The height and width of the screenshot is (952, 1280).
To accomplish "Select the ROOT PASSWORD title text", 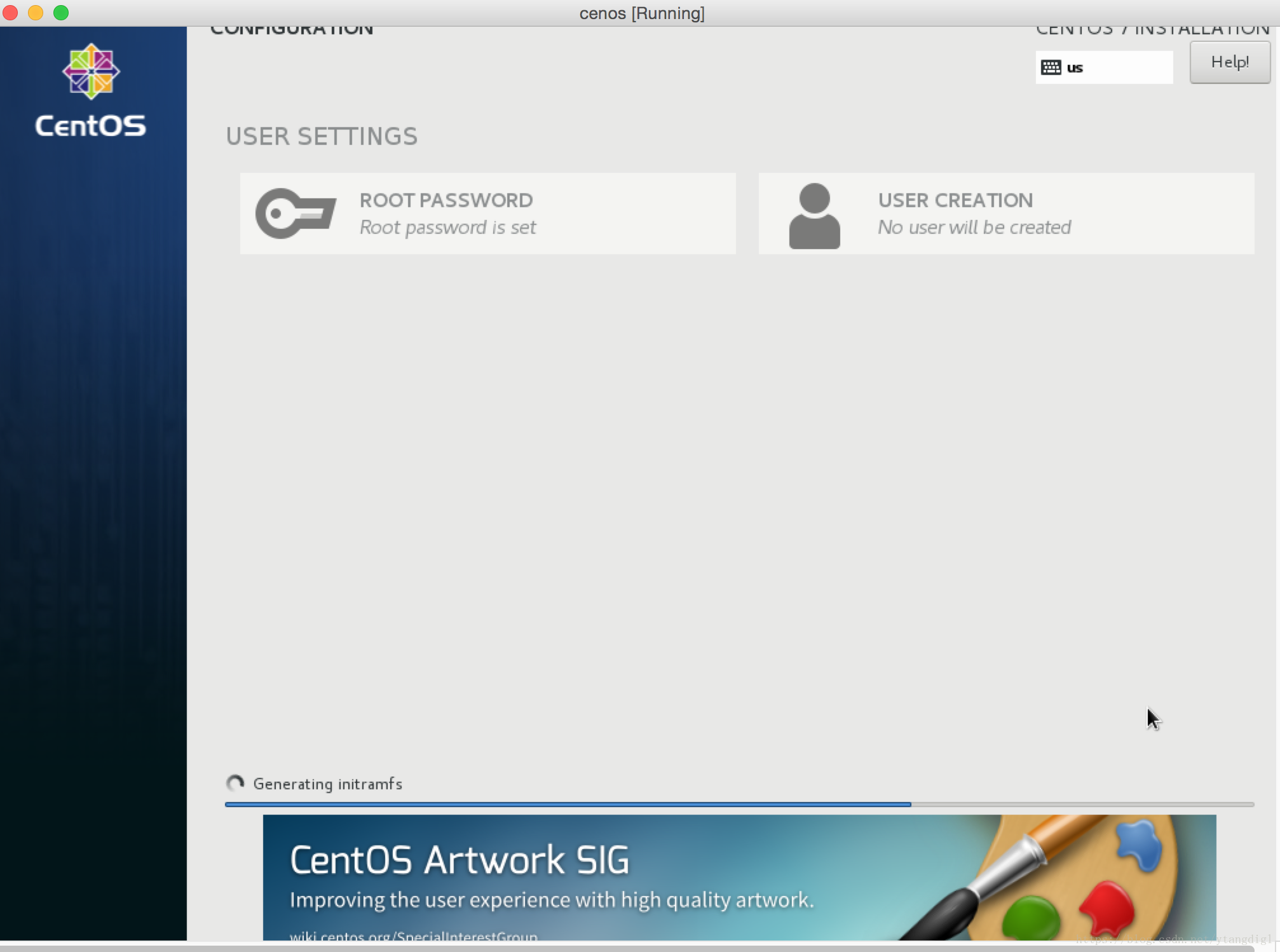I will coord(446,200).
